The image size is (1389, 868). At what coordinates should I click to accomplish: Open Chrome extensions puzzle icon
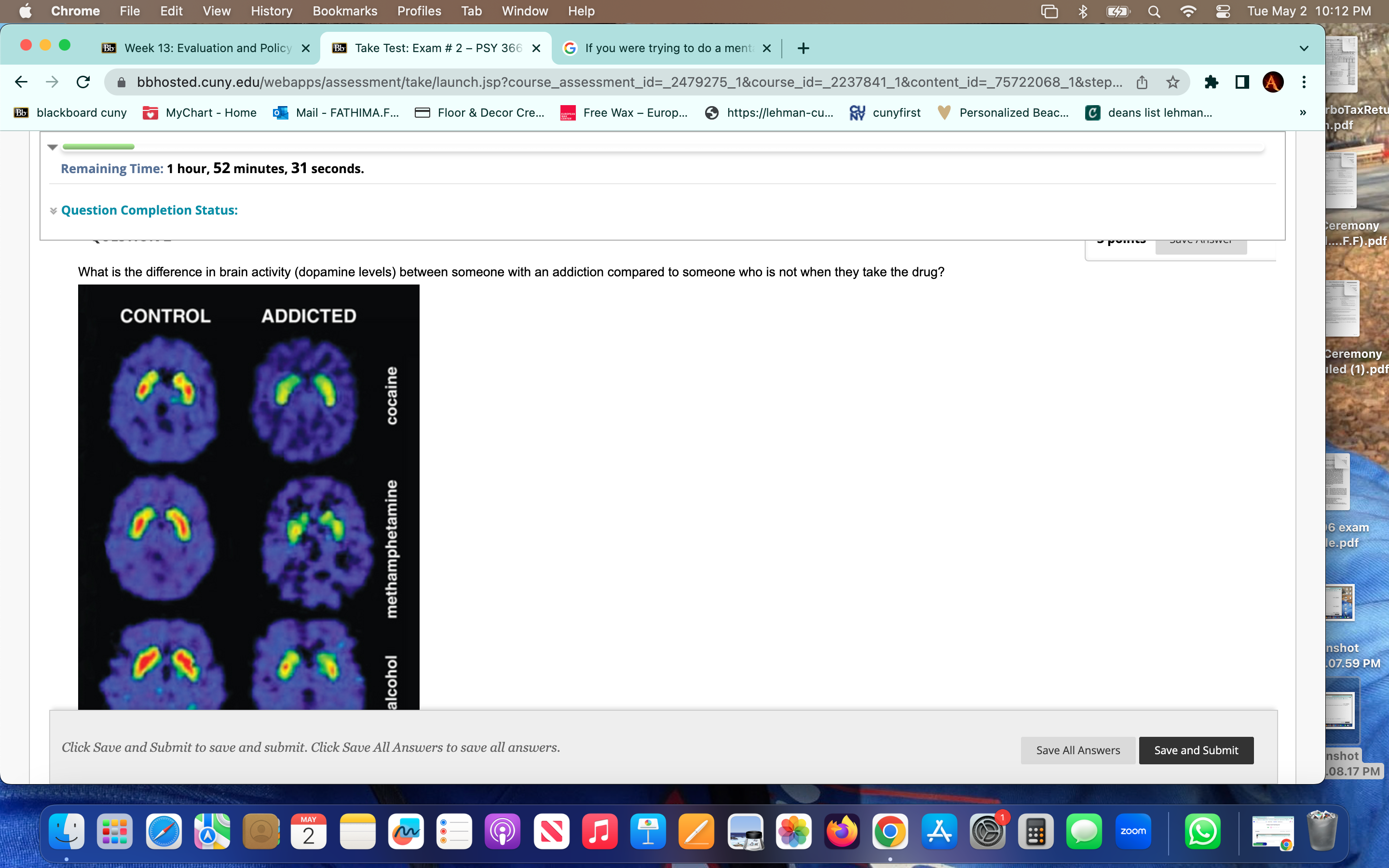click(x=1212, y=81)
